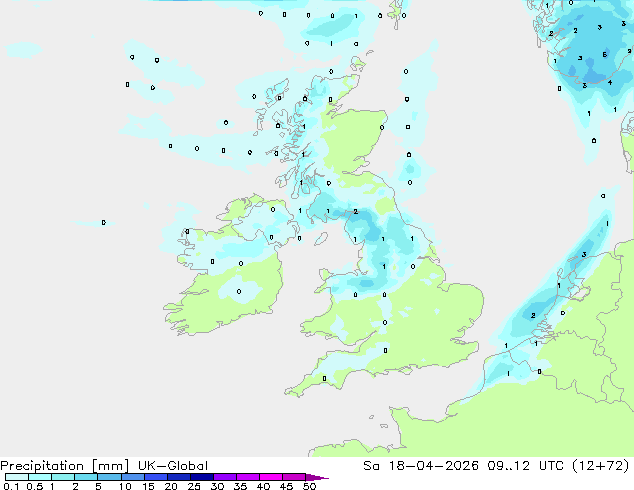Select the 35–40 mm violet legend swatch

point(247,477)
